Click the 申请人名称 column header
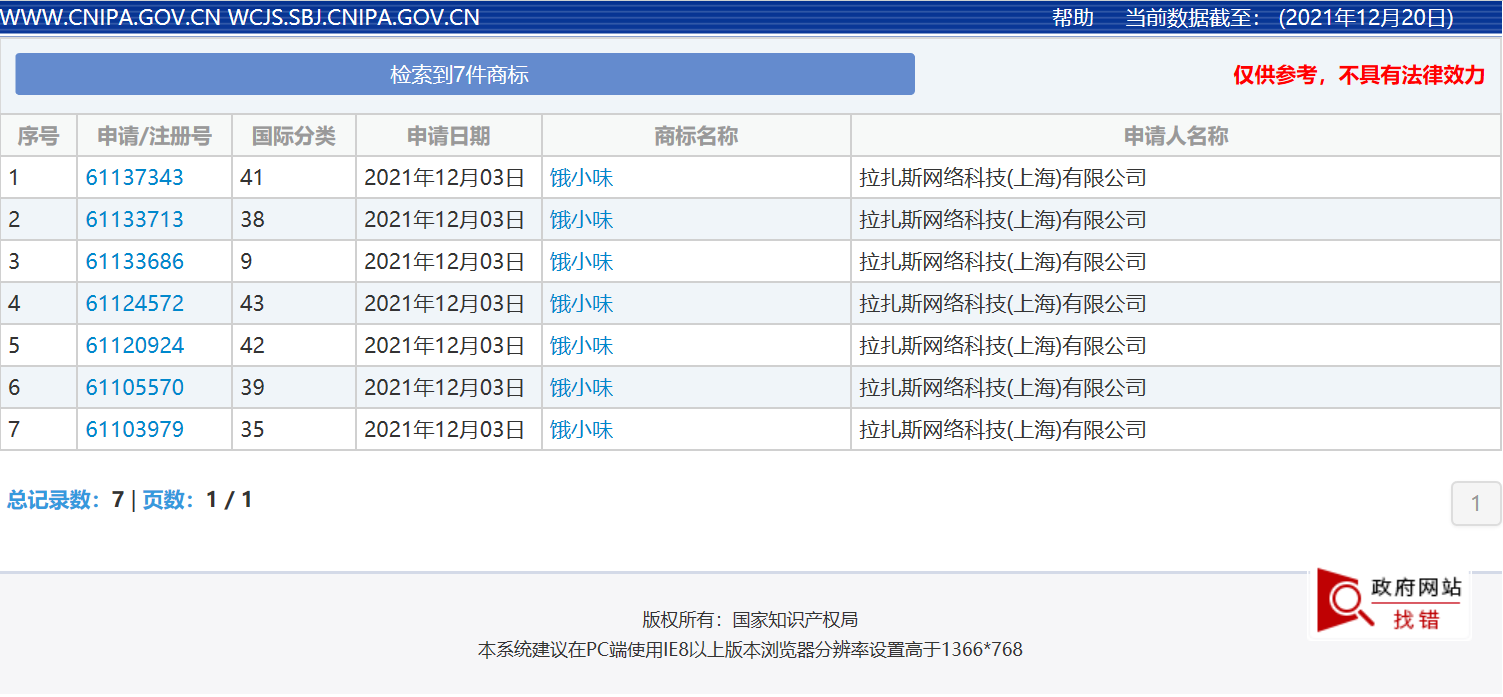 1175,136
